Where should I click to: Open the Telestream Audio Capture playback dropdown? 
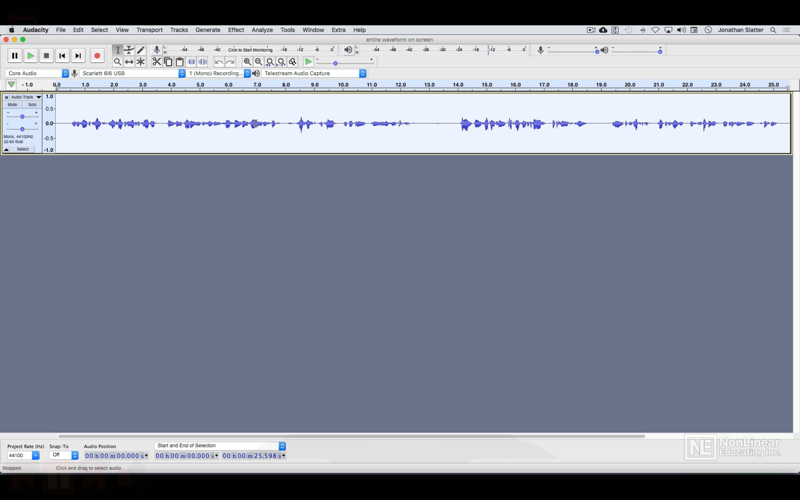(x=314, y=73)
